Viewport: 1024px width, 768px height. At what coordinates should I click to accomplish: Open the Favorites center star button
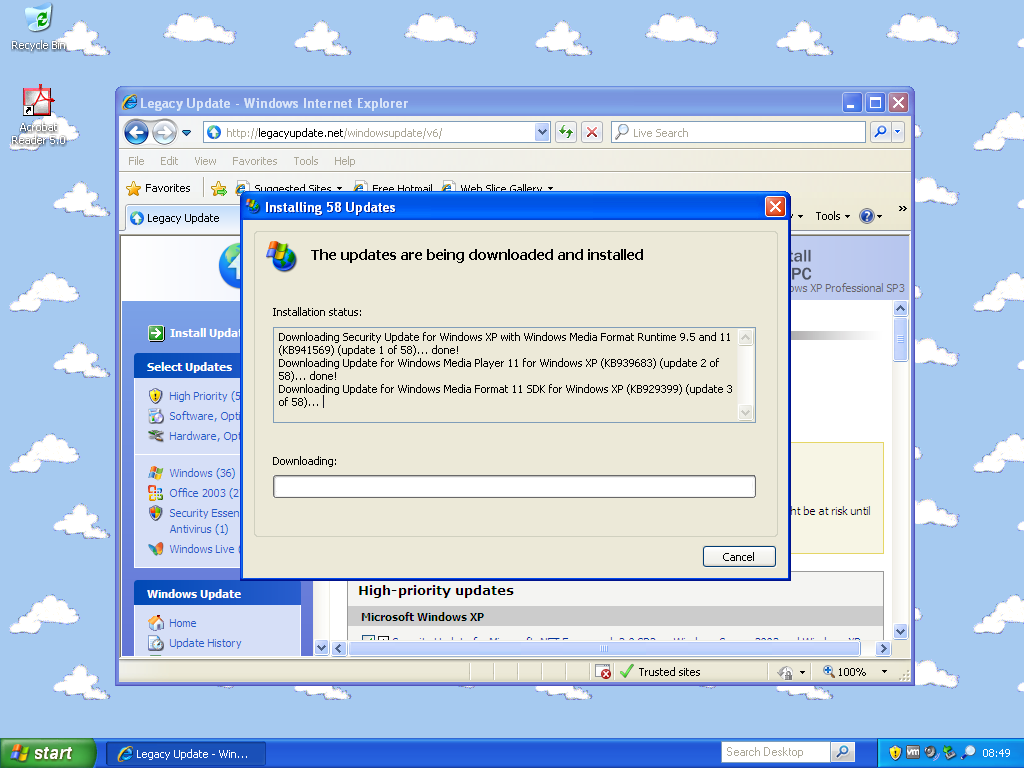tap(159, 188)
